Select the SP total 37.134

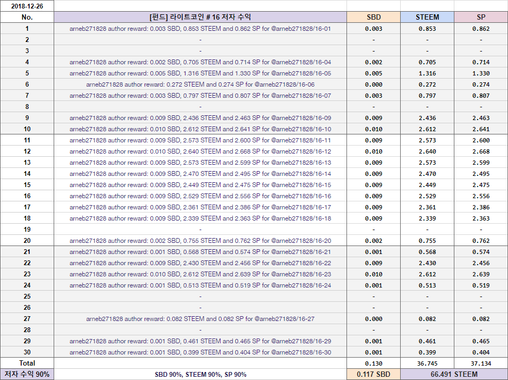pos(481,363)
